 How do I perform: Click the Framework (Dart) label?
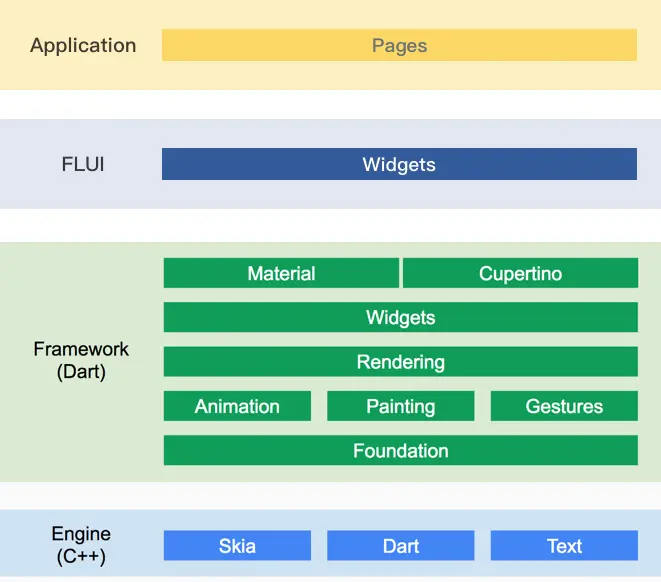(81, 360)
